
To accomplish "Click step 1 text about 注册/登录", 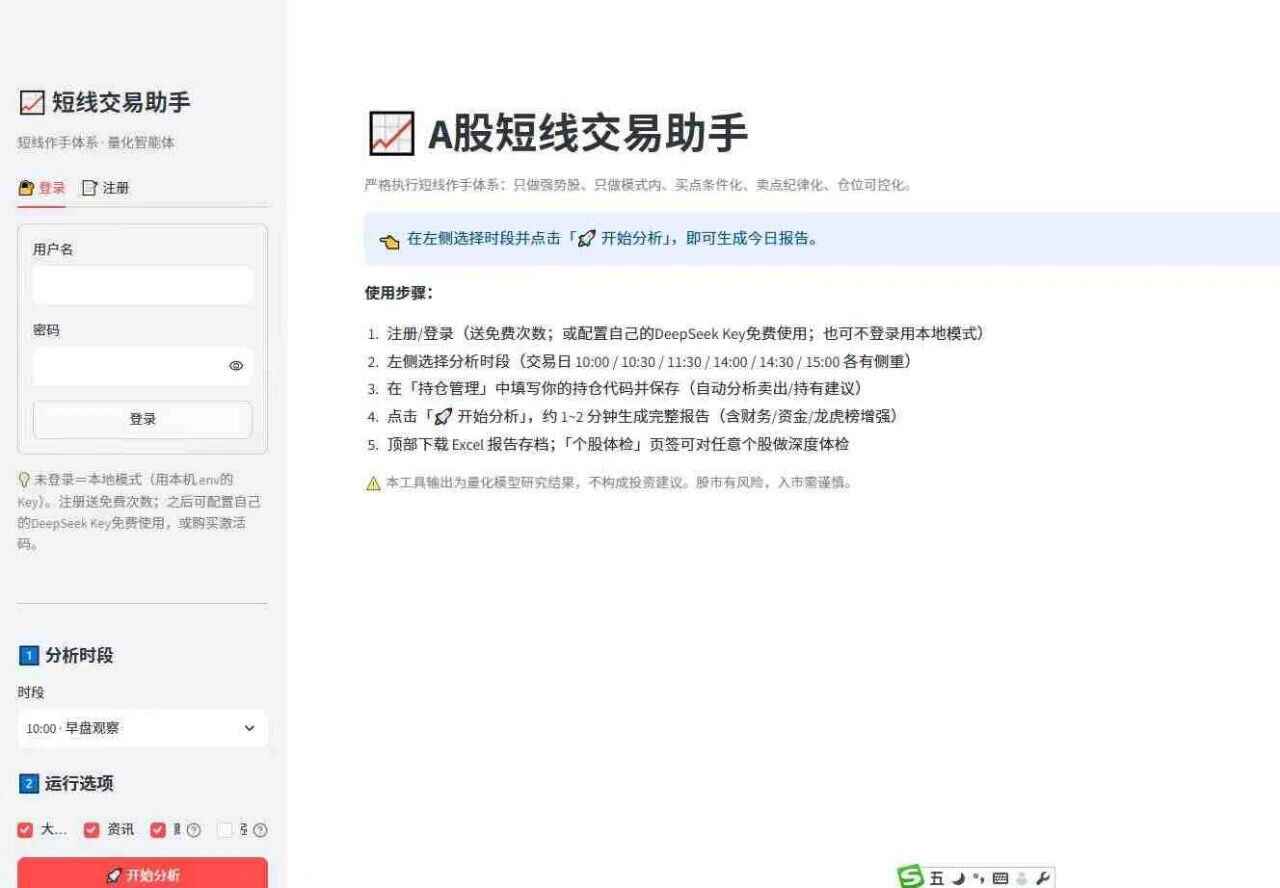I will click(x=686, y=334).
